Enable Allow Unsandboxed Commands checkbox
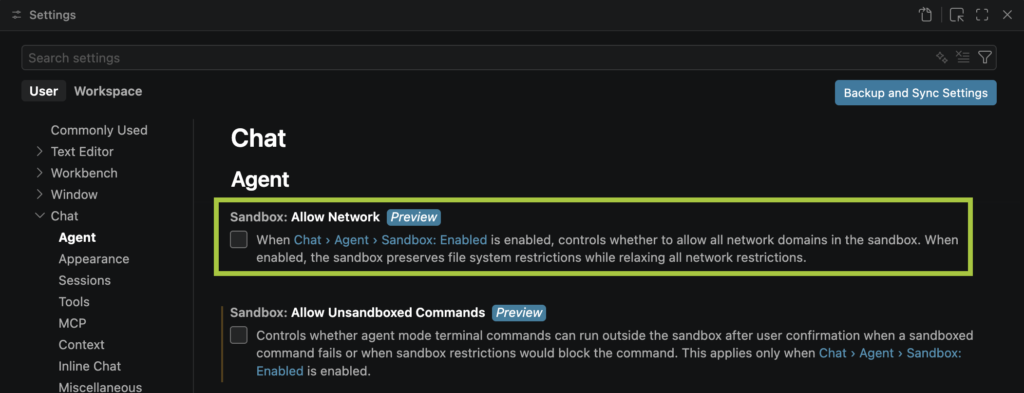The height and width of the screenshot is (393, 1024). click(x=239, y=336)
